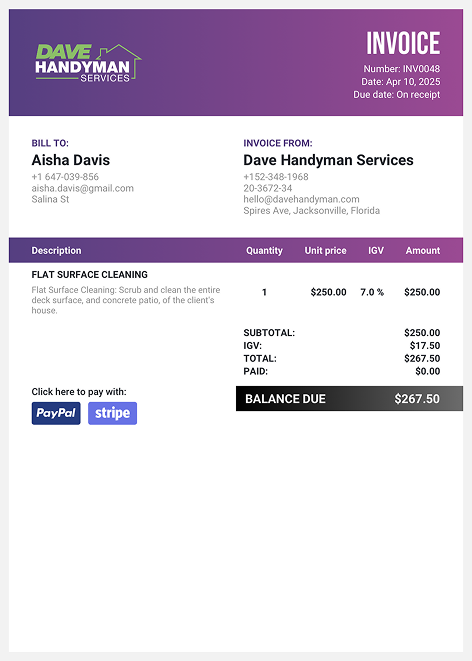The height and width of the screenshot is (661, 472).
Task: Click the IGV column header
Action: pyautogui.click(x=376, y=251)
